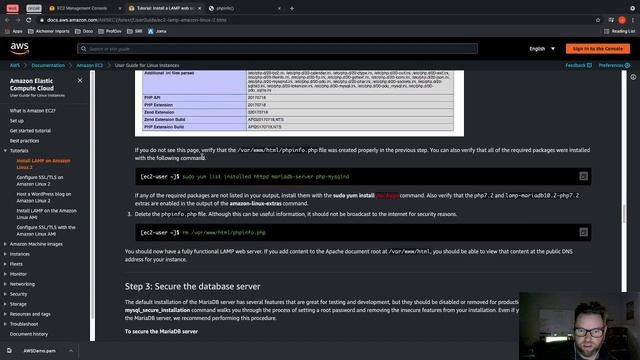
Task: Open the Preferences link
Action: (614, 65)
